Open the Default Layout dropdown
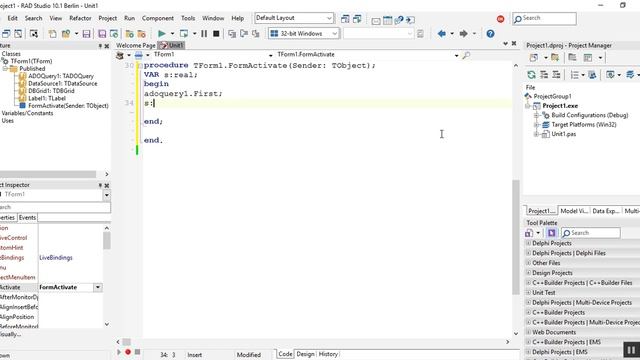The width and height of the screenshot is (640, 360). click(329, 18)
